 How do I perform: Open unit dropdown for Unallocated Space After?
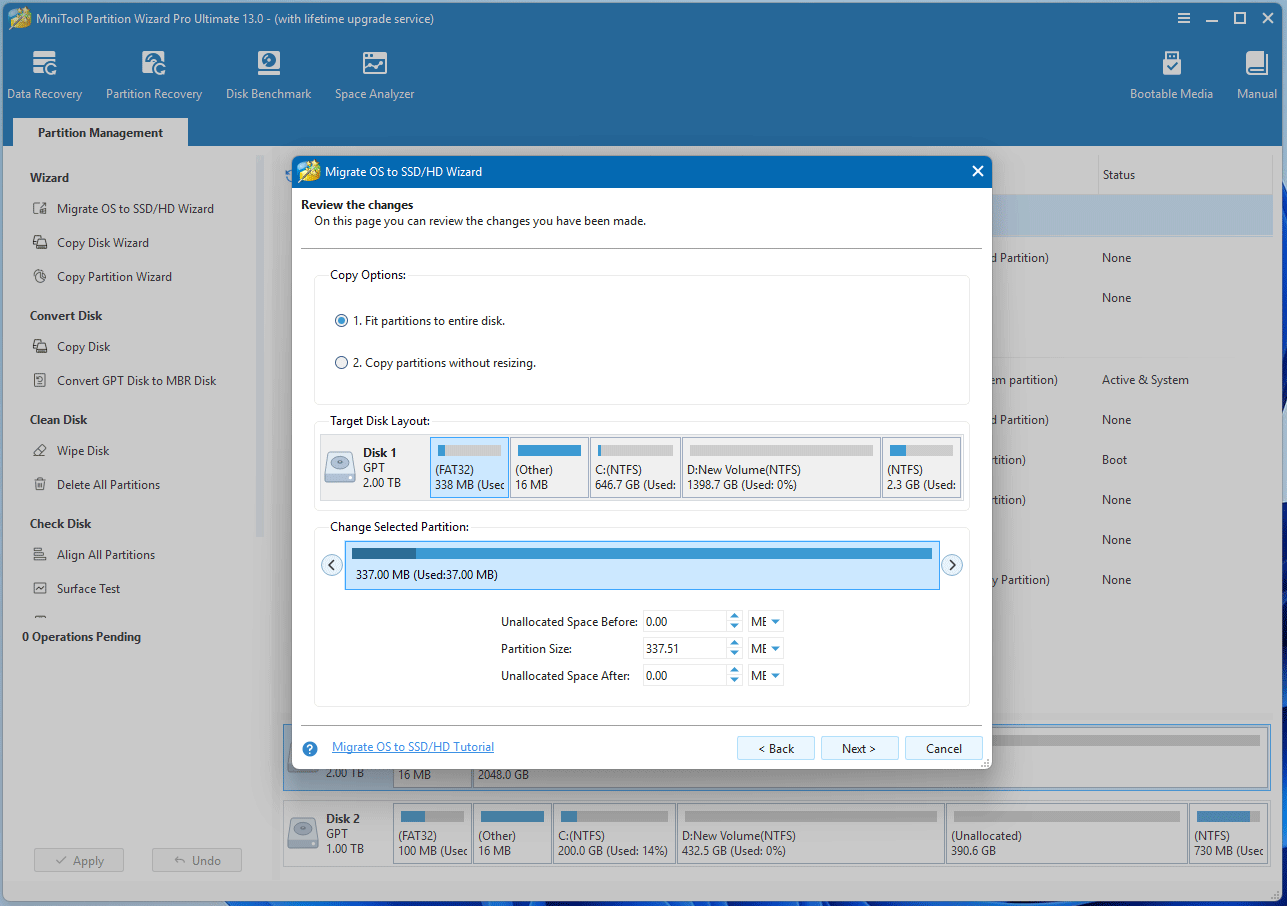(x=766, y=676)
